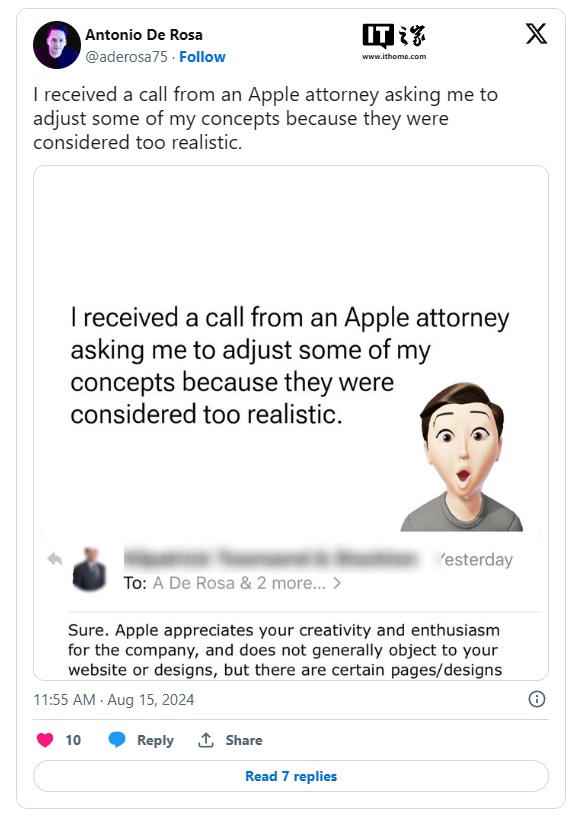Viewport: 574px width, 816px height.
Task: Open Antonio De Rosa's profile avatar
Action: [57, 45]
